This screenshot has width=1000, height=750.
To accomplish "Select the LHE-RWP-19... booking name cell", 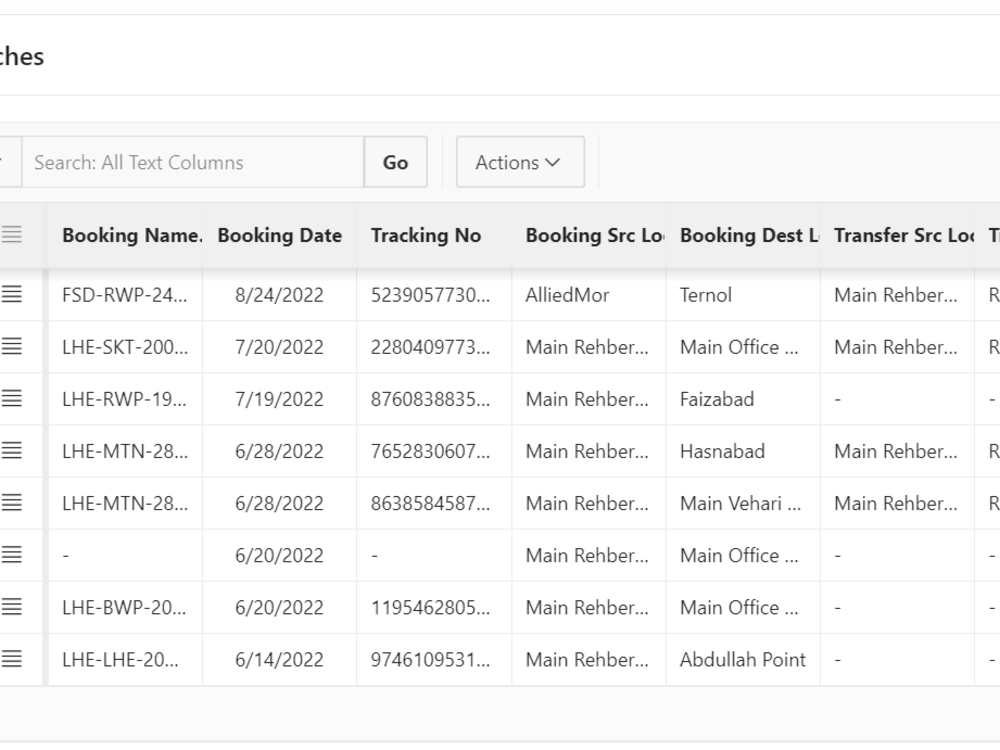I will tap(126, 399).
